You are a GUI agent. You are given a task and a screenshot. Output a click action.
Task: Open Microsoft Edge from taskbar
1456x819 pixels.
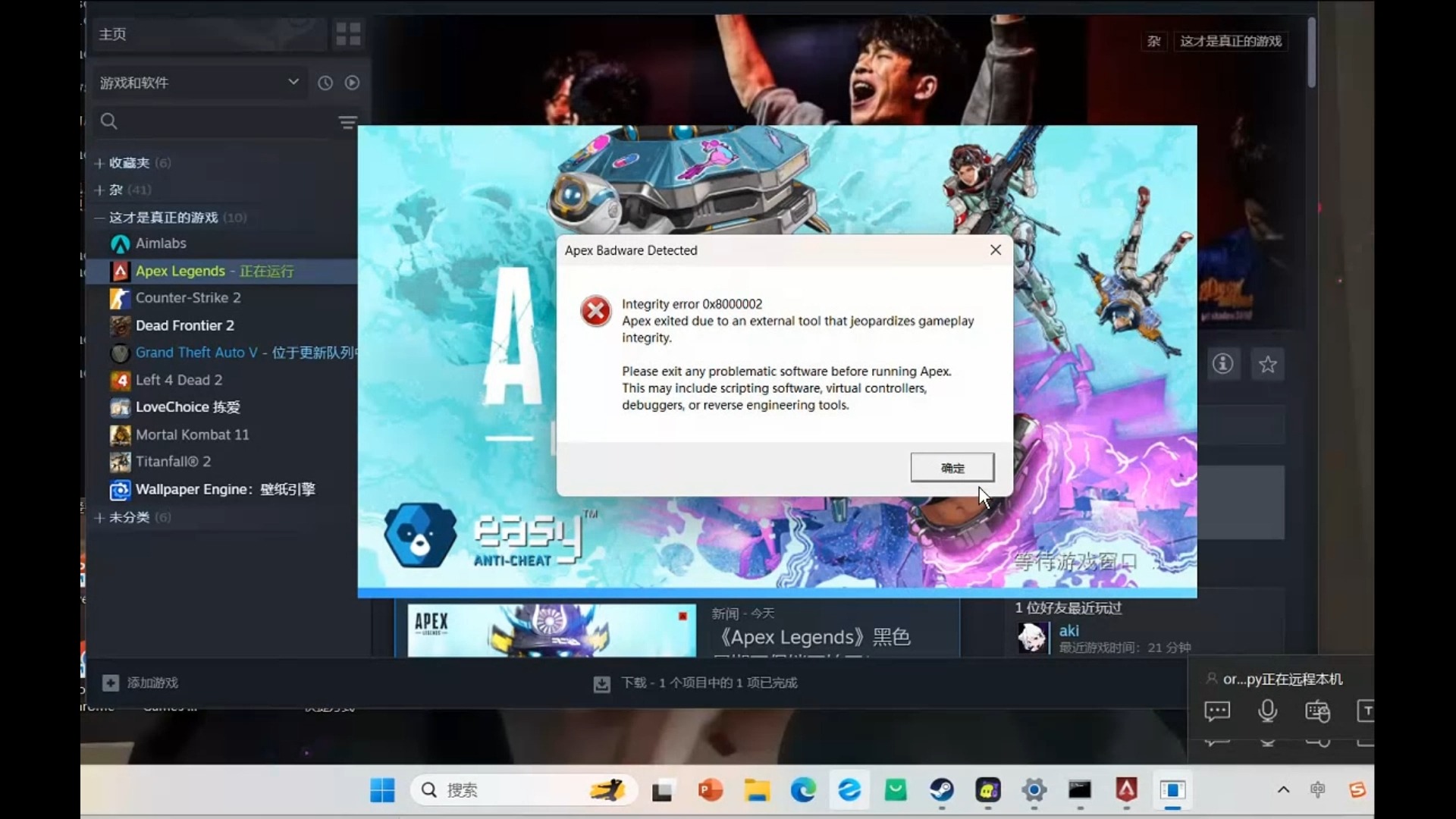[x=803, y=791]
